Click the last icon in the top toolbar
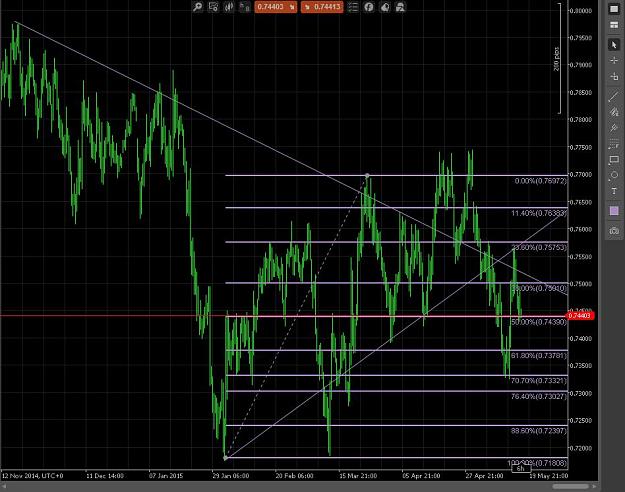 (x=400, y=7)
